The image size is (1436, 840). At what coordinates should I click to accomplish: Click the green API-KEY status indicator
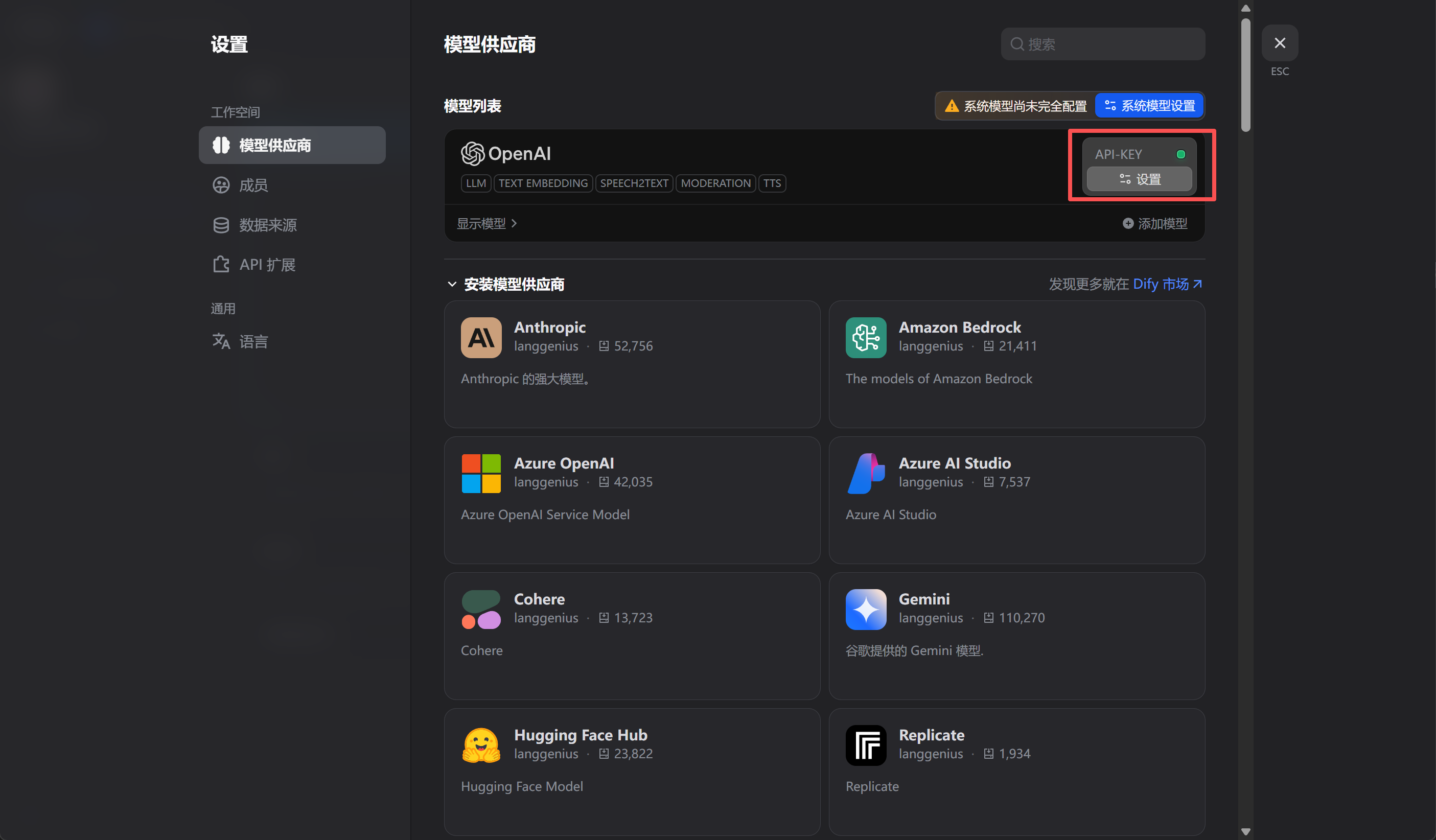tap(1180, 154)
